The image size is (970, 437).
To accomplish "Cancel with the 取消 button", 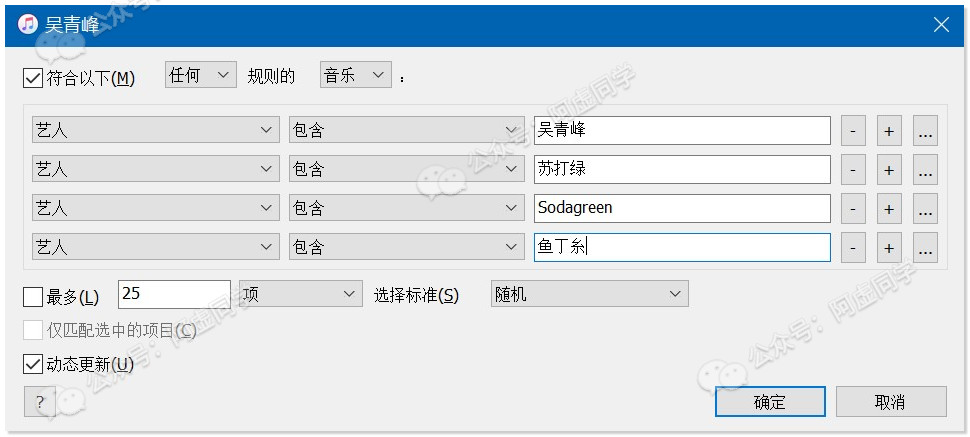I will (891, 402).
